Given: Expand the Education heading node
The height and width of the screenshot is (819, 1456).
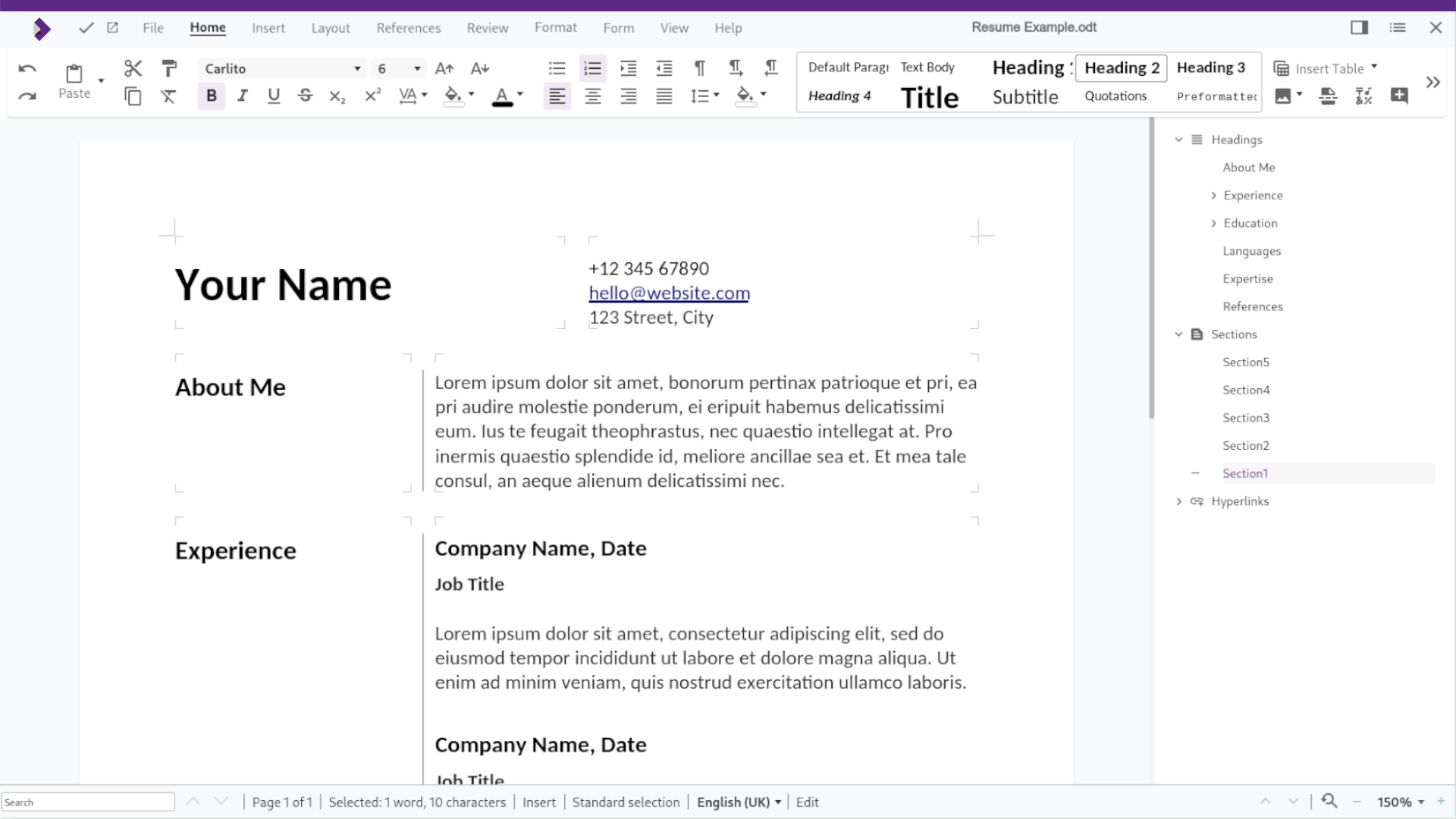Looking at the screenshot, I should click(1213, 223).
